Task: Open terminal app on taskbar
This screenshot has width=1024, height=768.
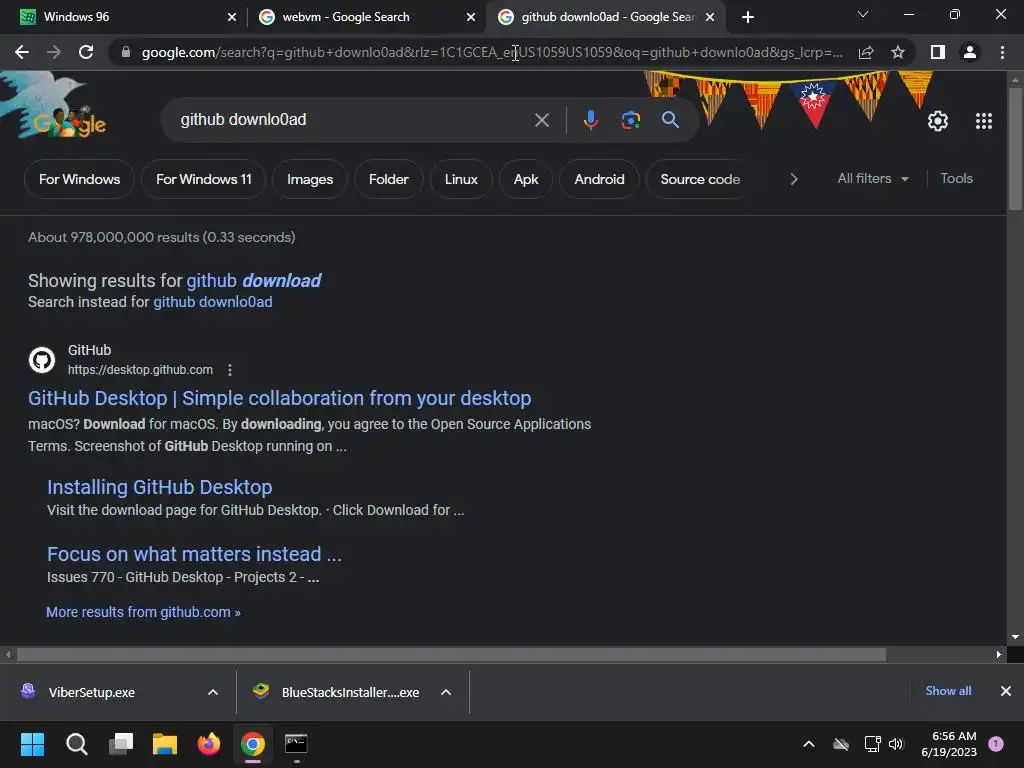Action: pyautogui.click(x=296, y=744)
